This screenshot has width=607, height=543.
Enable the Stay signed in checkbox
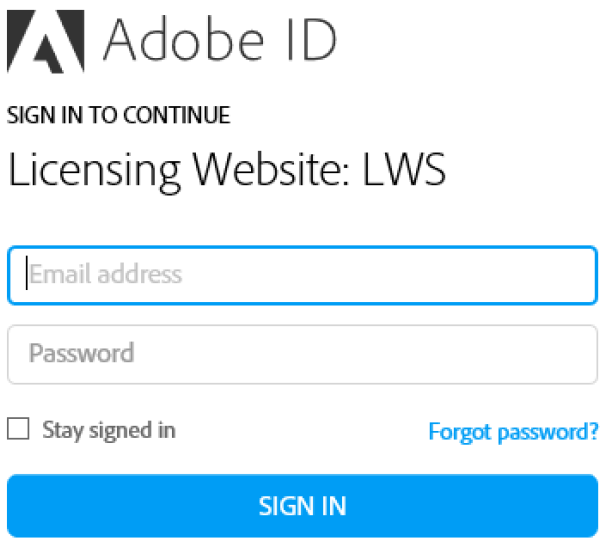18,430
